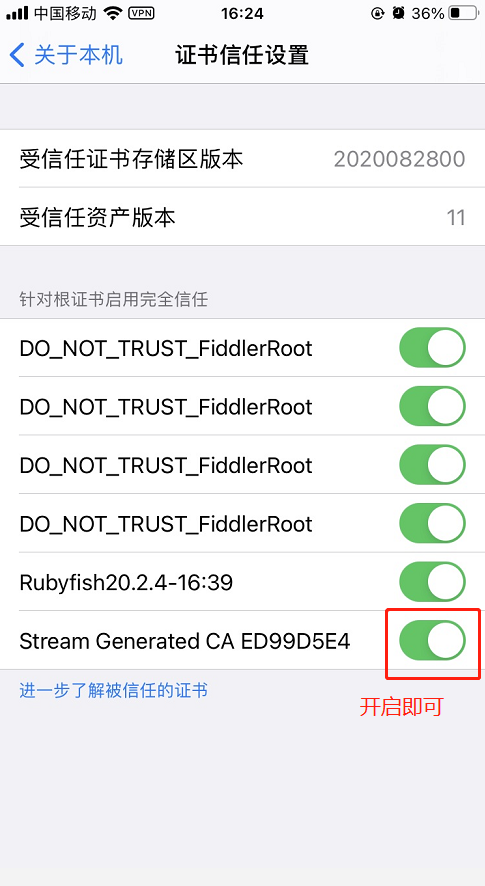Screen dimensions: 485x886
Task: Toggle the fourth DO_NOT_TRUST_FiddlerRoot switch
Action: [432, 523]
